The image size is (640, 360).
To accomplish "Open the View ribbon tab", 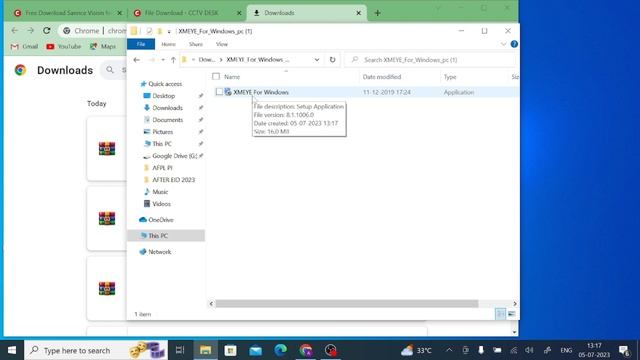I will [x=222, y=44].
